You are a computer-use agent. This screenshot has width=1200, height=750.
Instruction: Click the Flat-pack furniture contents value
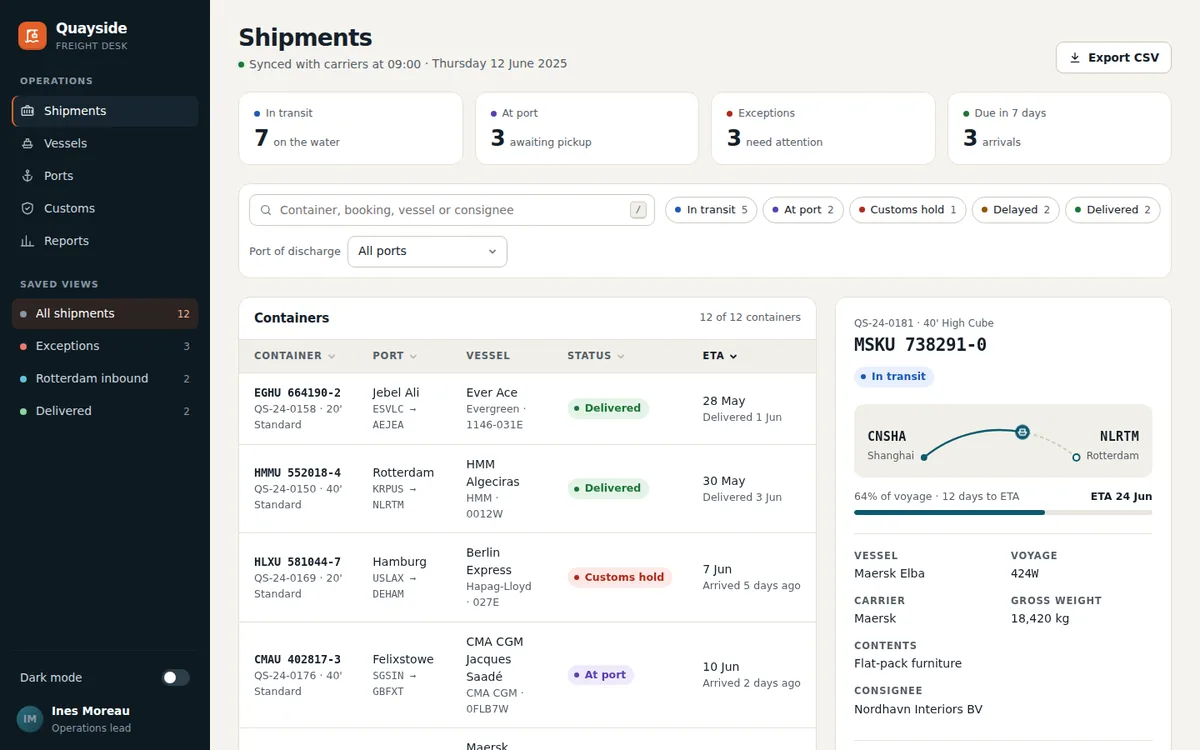tap(908, 664)
